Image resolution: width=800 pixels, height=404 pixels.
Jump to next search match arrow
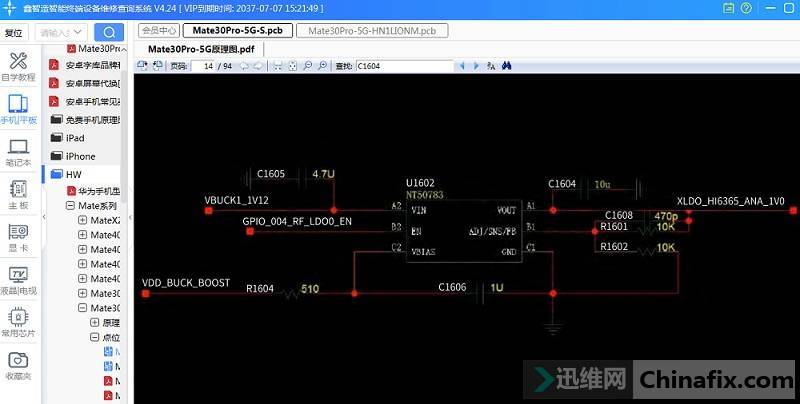477,66
